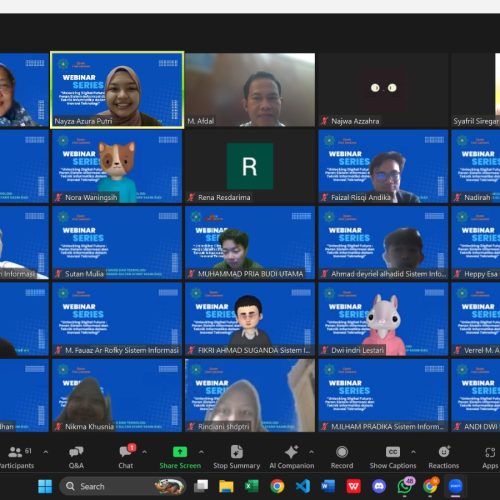
Task: Expand the Participants options caret
Action: coord(46,452)
